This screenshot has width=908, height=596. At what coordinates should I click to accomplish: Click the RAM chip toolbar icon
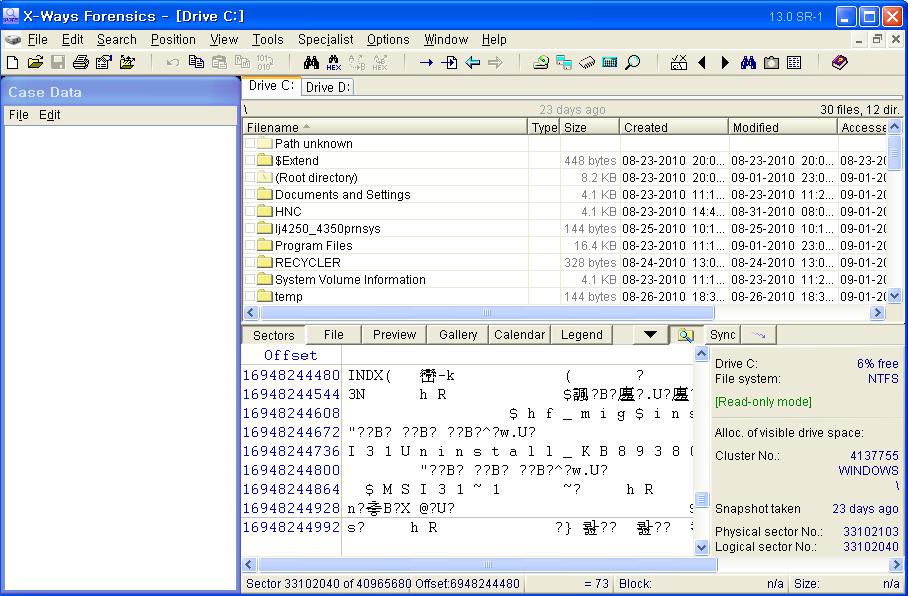point(587,63)
